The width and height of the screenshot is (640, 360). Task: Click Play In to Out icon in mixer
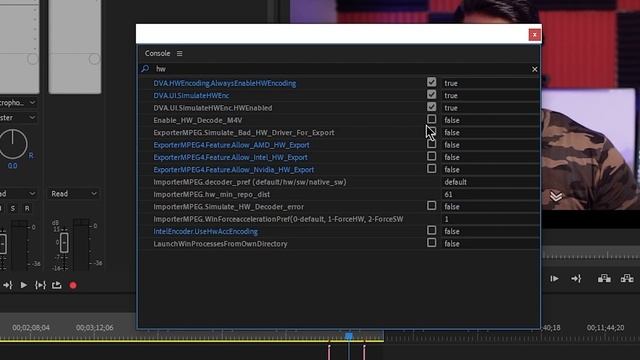pos(40,285)
